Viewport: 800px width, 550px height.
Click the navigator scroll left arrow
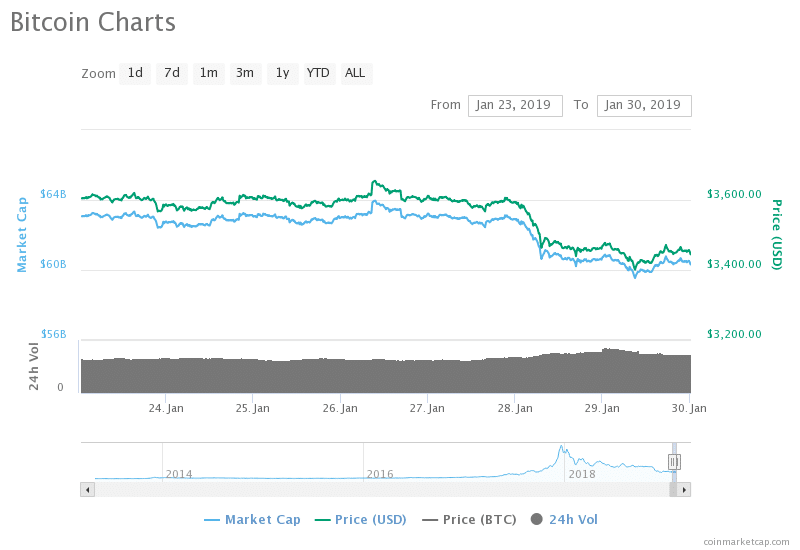88,490
